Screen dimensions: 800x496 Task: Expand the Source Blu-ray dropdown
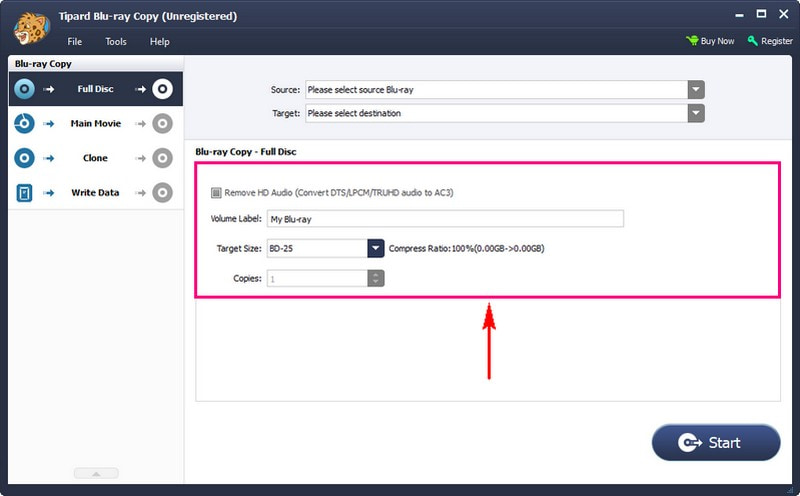[696, 90]
